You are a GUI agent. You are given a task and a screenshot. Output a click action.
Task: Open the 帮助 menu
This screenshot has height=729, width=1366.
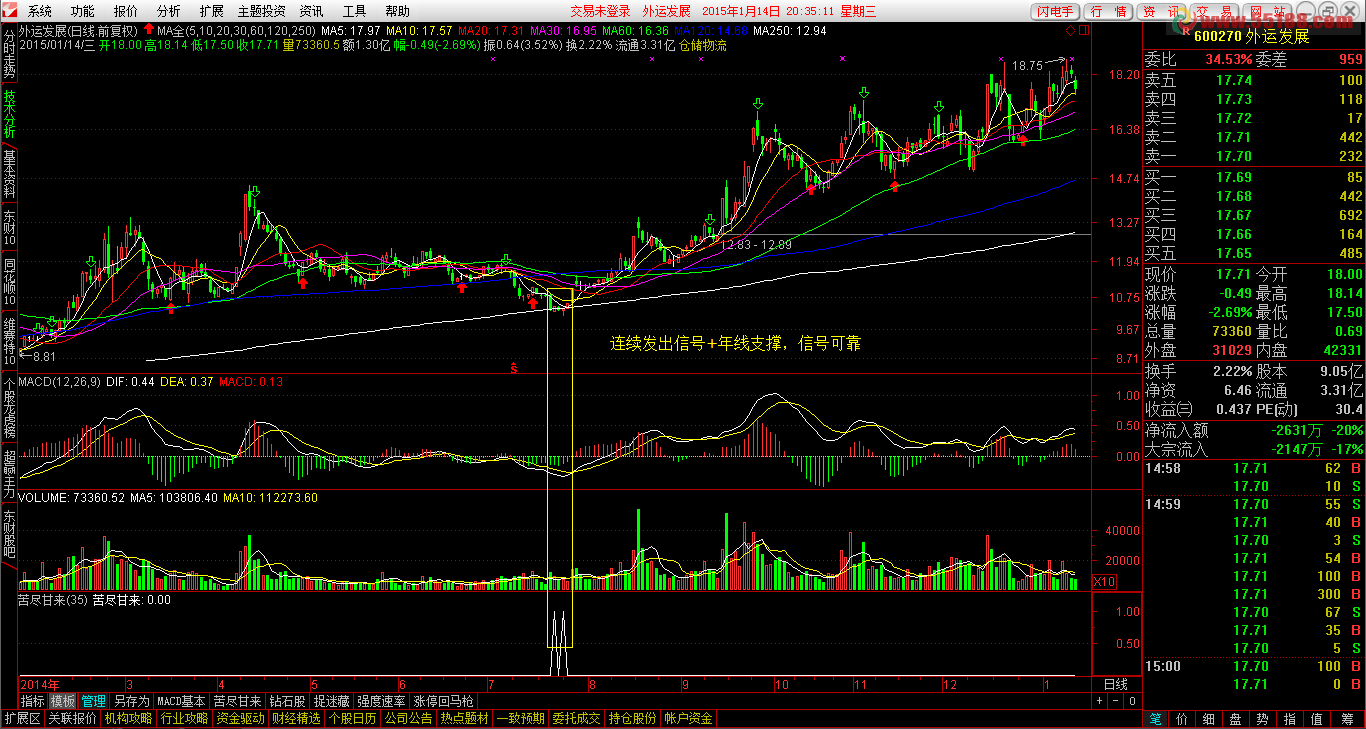point(397,12)
